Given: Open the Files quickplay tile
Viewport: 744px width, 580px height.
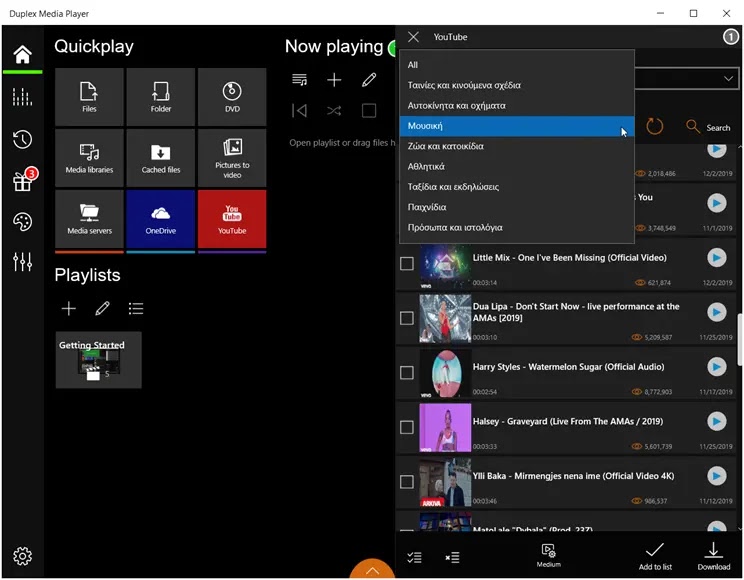Looking at the screenshot, I should [x=89, y=97].
